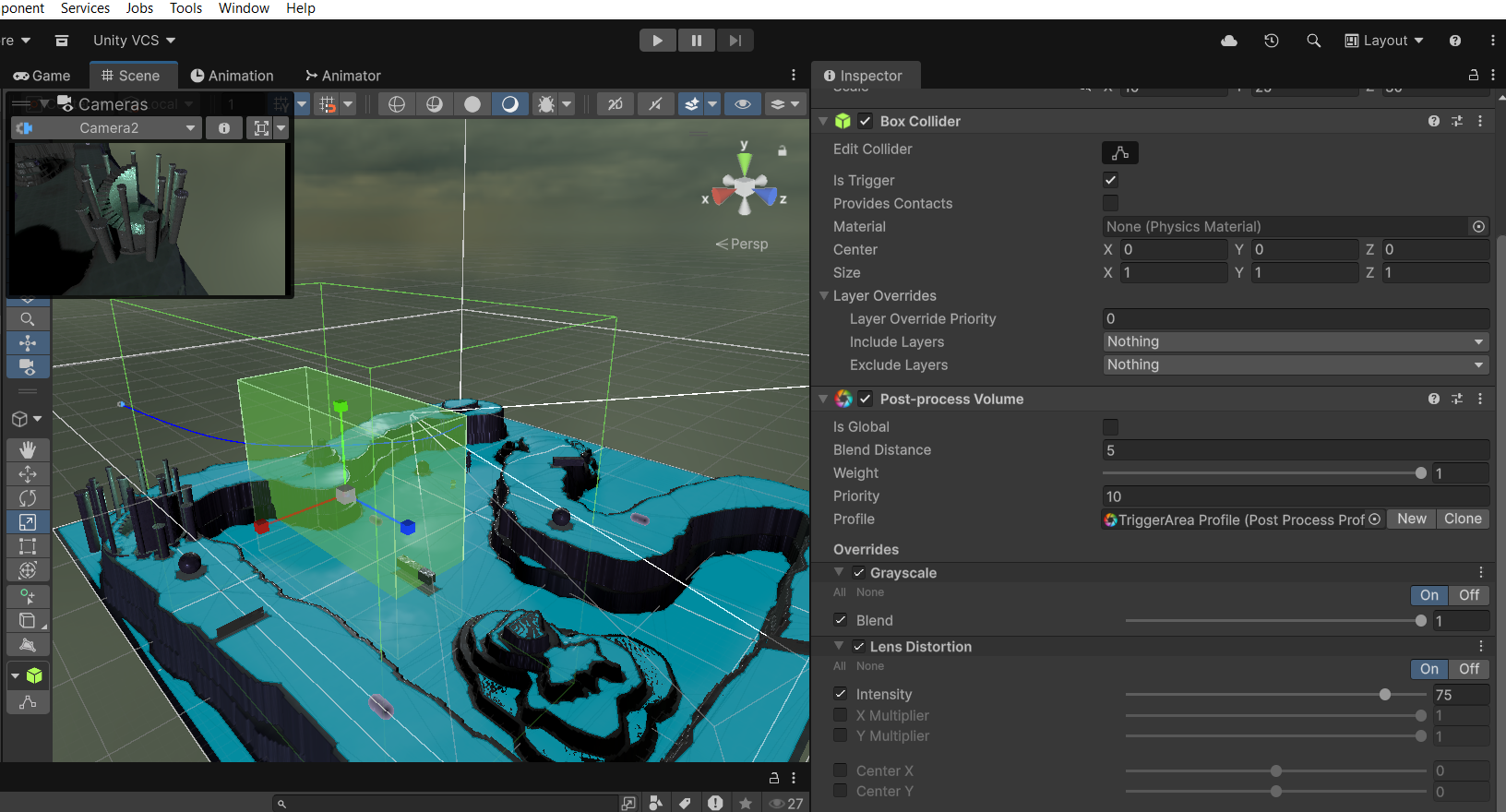Disable the Grayscale override checkbox

click(859, 573)
